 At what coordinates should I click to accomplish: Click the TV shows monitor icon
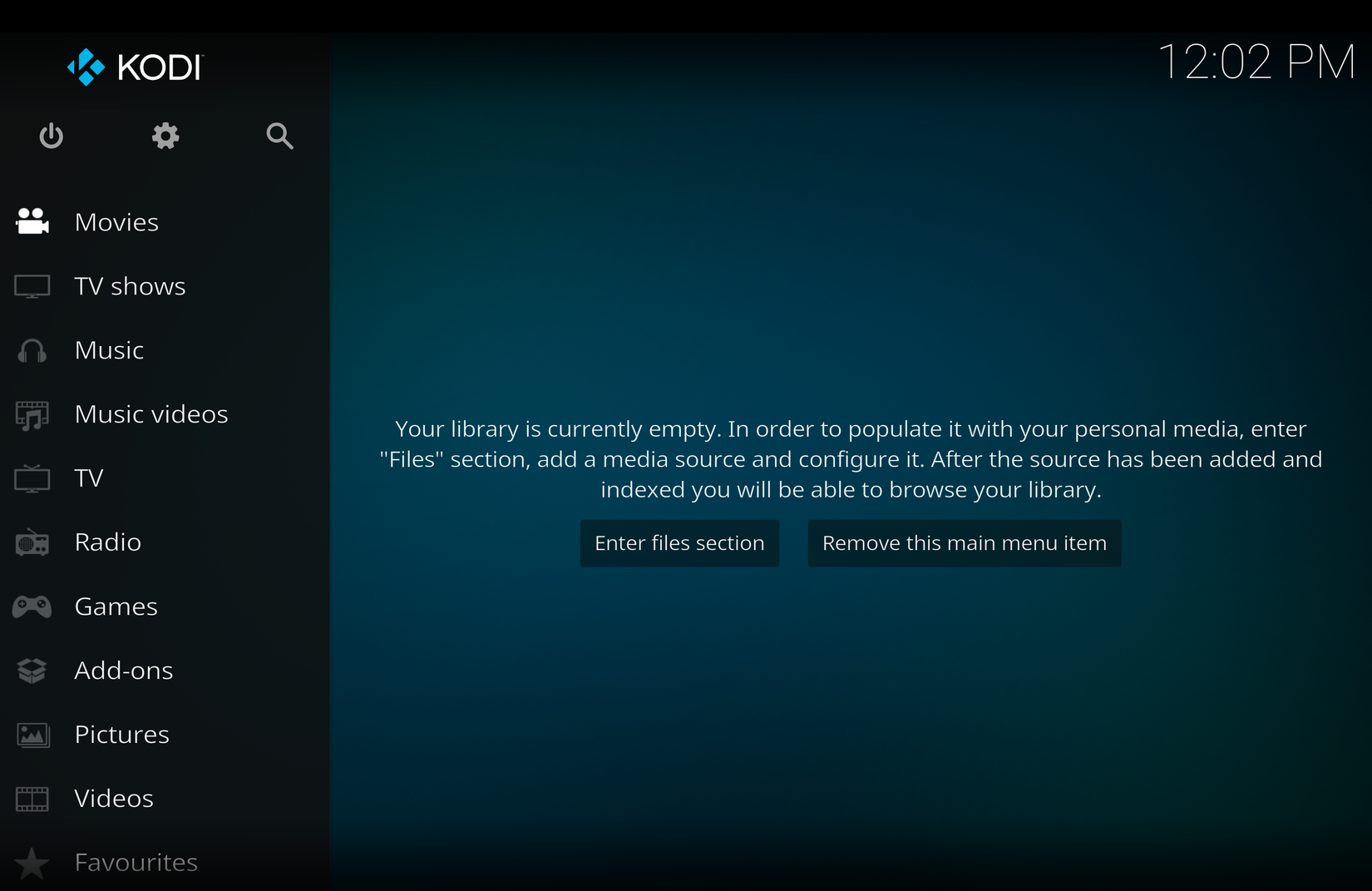[x=32, y=285]
